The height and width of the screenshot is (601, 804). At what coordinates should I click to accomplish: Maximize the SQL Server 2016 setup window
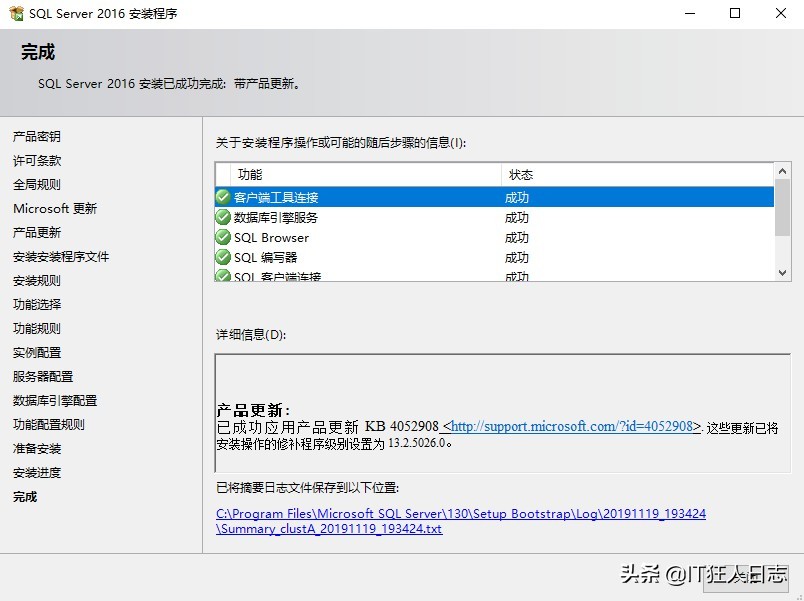(735, 13)
